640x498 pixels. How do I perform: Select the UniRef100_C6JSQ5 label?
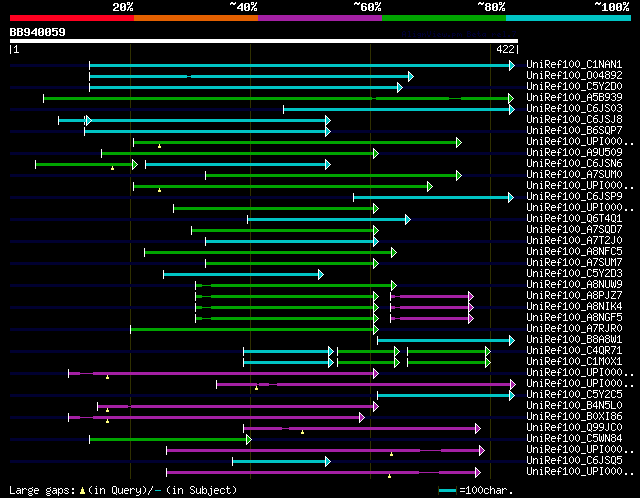(574, 461)
